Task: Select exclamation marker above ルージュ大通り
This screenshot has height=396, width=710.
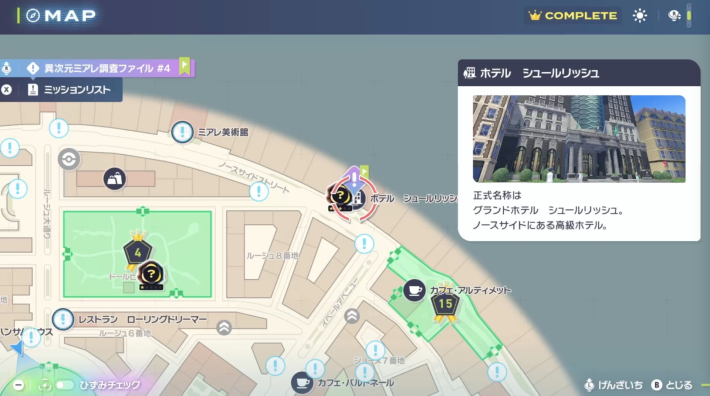Action: click(x=58, y=129)
